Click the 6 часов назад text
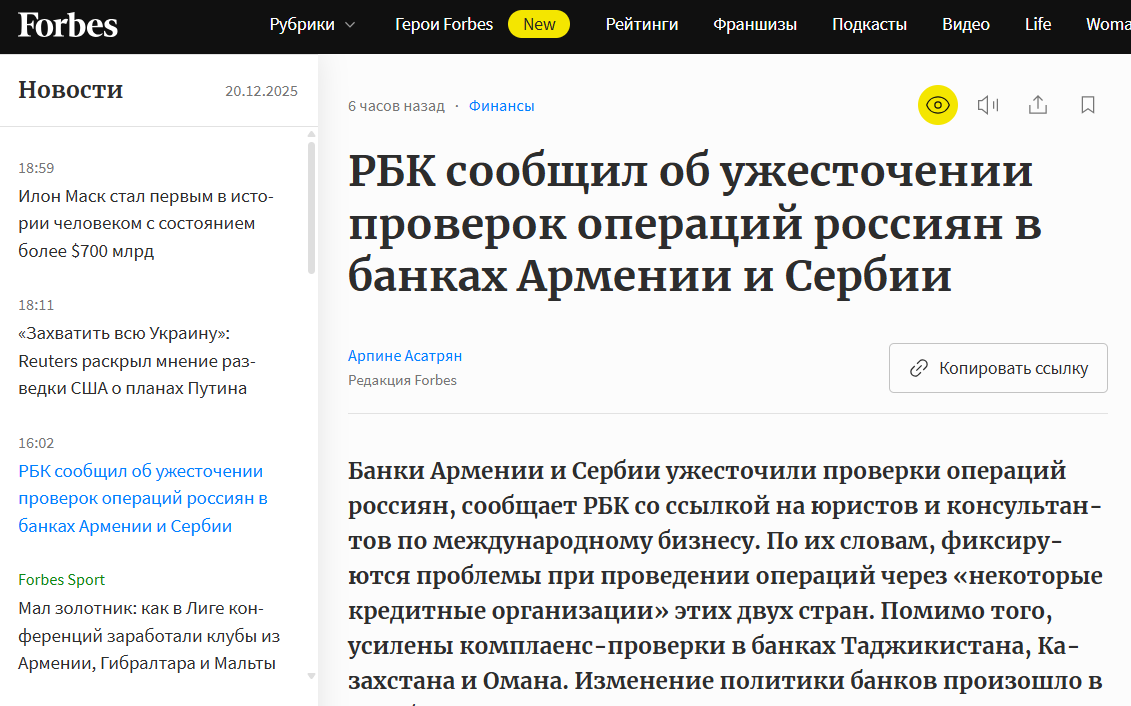Screen dimensions: 1131x706 (396, 106)
